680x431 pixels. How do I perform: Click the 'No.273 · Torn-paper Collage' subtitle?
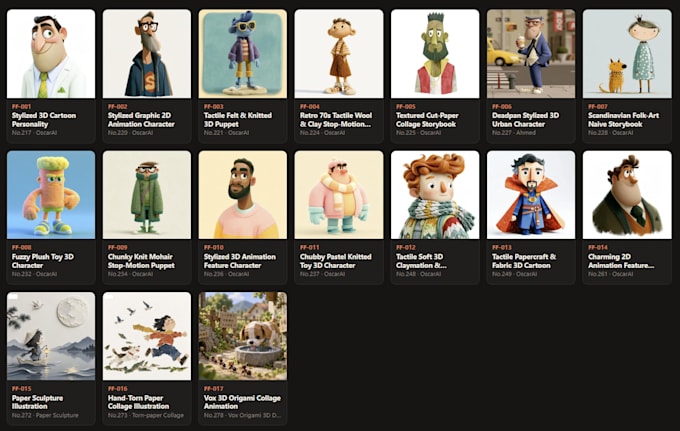(x=146, y=415)
